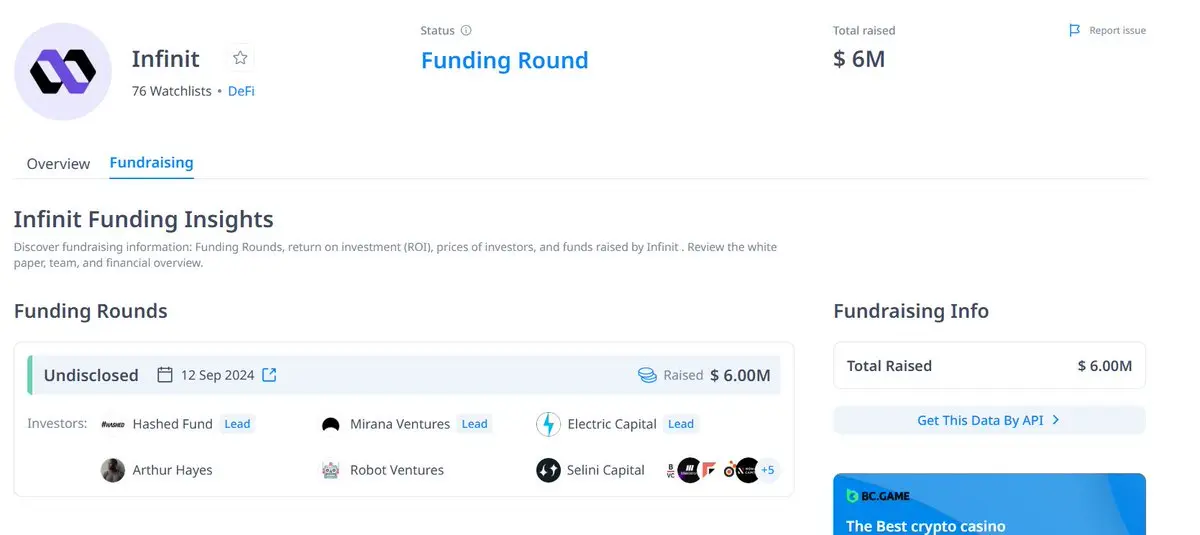Click the coins icon beside Raised amount
This screenshot has height=535, width=1200.
click(x=647, y=376)
